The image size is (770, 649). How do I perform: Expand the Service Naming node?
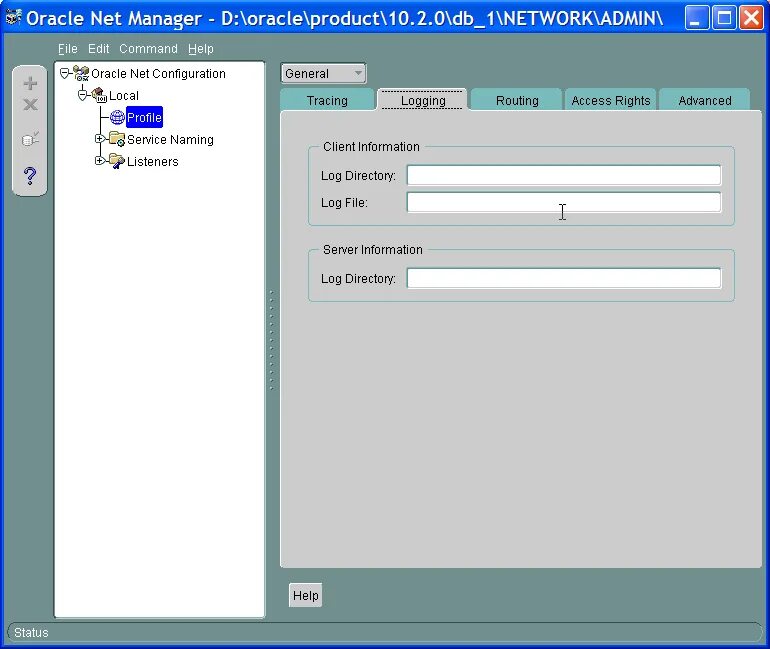click(99, 139)
